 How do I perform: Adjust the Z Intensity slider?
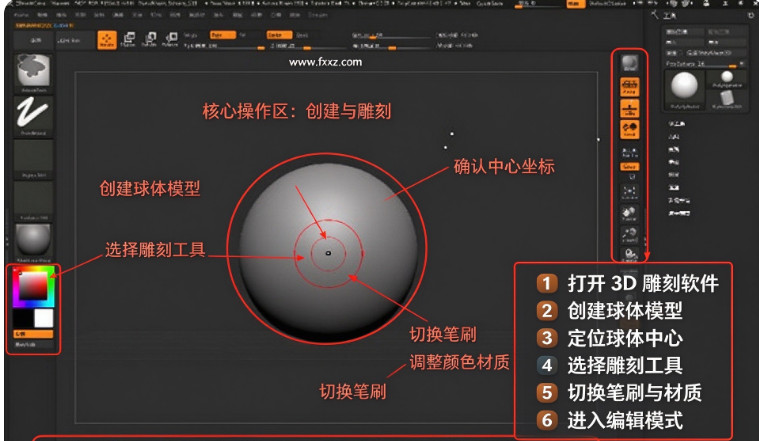307,46
